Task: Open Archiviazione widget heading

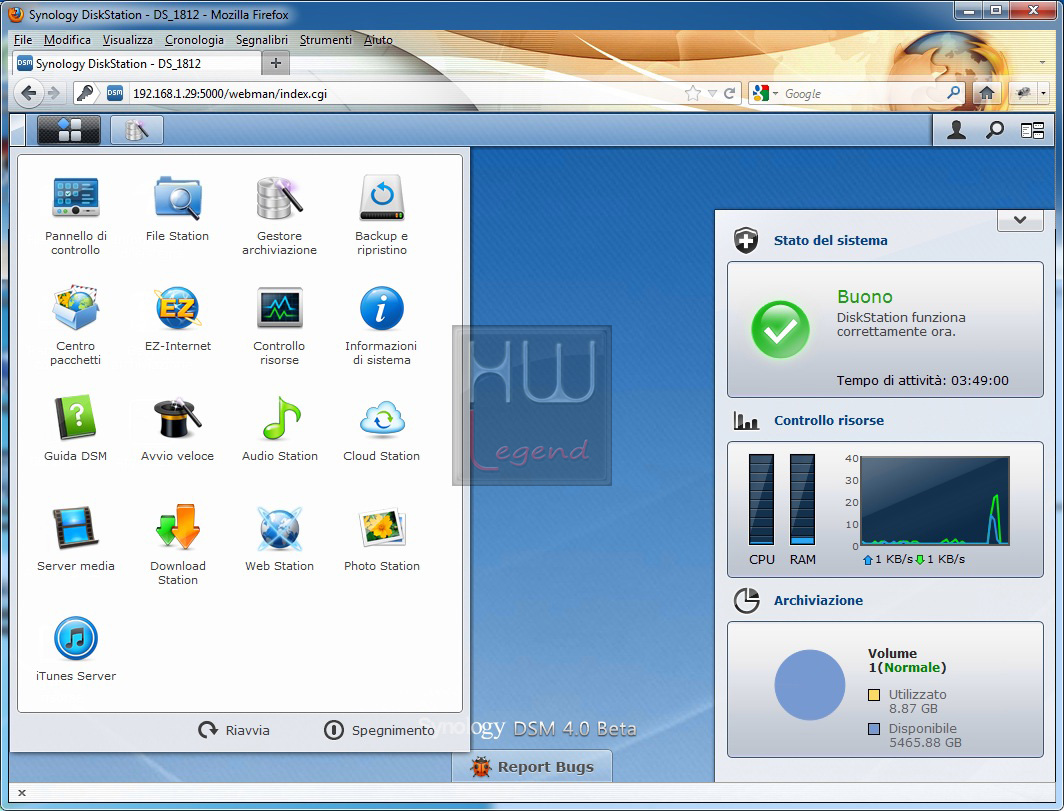Action: [x=818, y=600]
